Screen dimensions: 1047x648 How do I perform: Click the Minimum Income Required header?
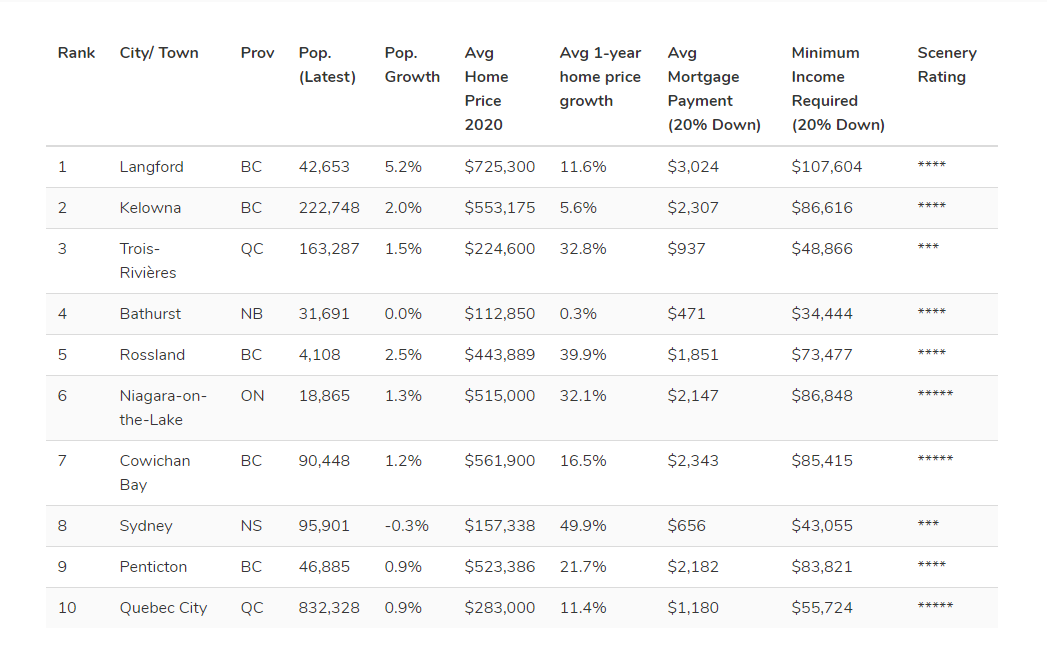[838, 89]
